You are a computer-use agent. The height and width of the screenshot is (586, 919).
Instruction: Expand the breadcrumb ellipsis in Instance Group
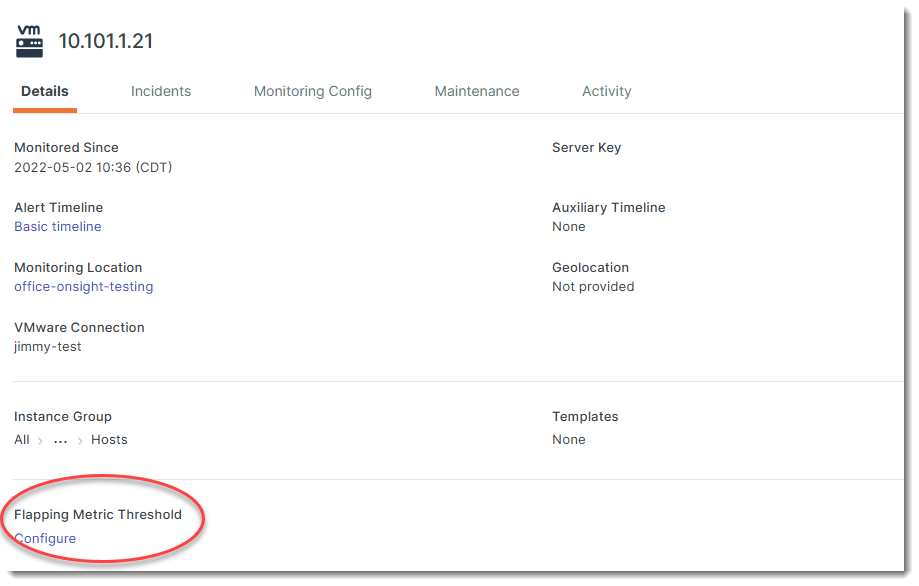click(x=60, y=440)
